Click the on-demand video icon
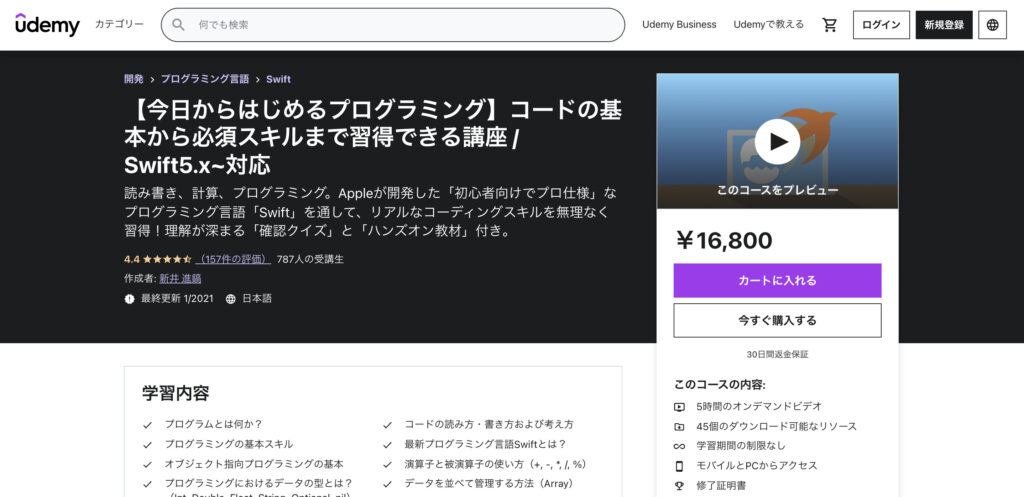 pos(679,407)
